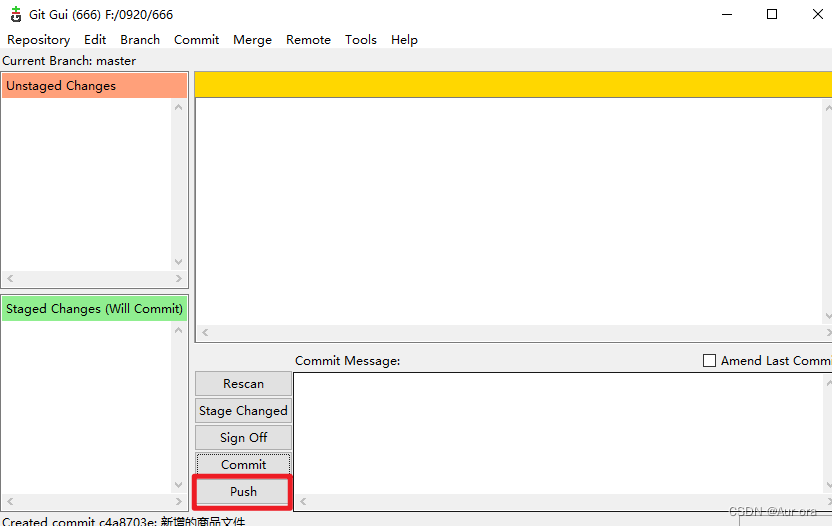Maximize the Git Gui window
832x526 pixels.
[772, 14]
